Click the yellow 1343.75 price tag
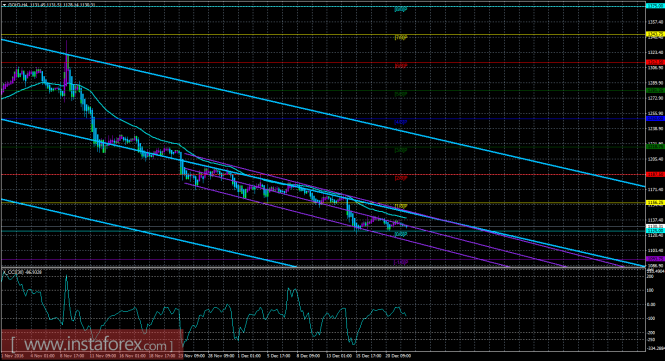Viewport: 665px width, 361px height. pos(654,34)
